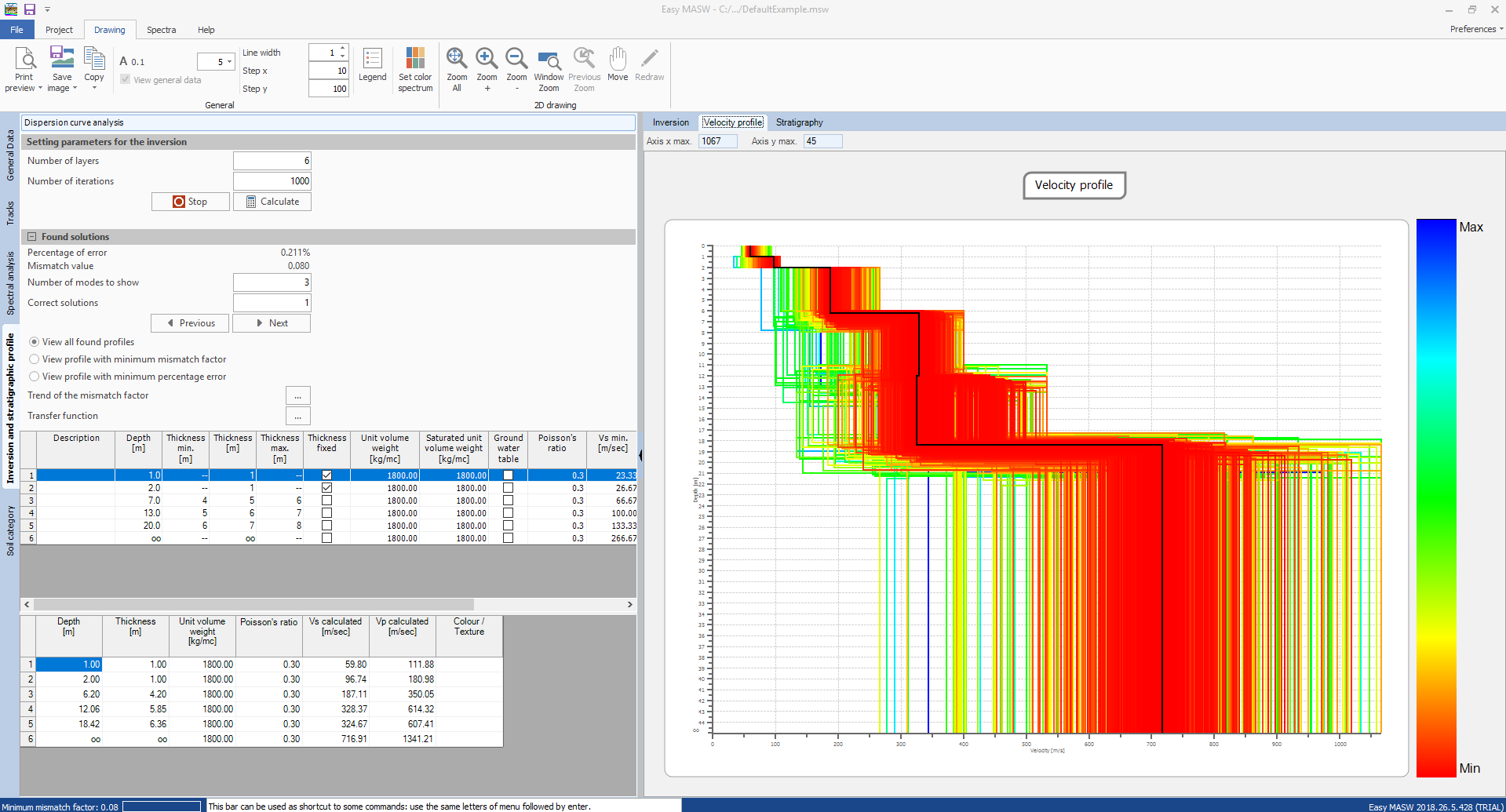Switch to the Spectra ribbon tab
The image size is (1506, 812).
[161, 30]
